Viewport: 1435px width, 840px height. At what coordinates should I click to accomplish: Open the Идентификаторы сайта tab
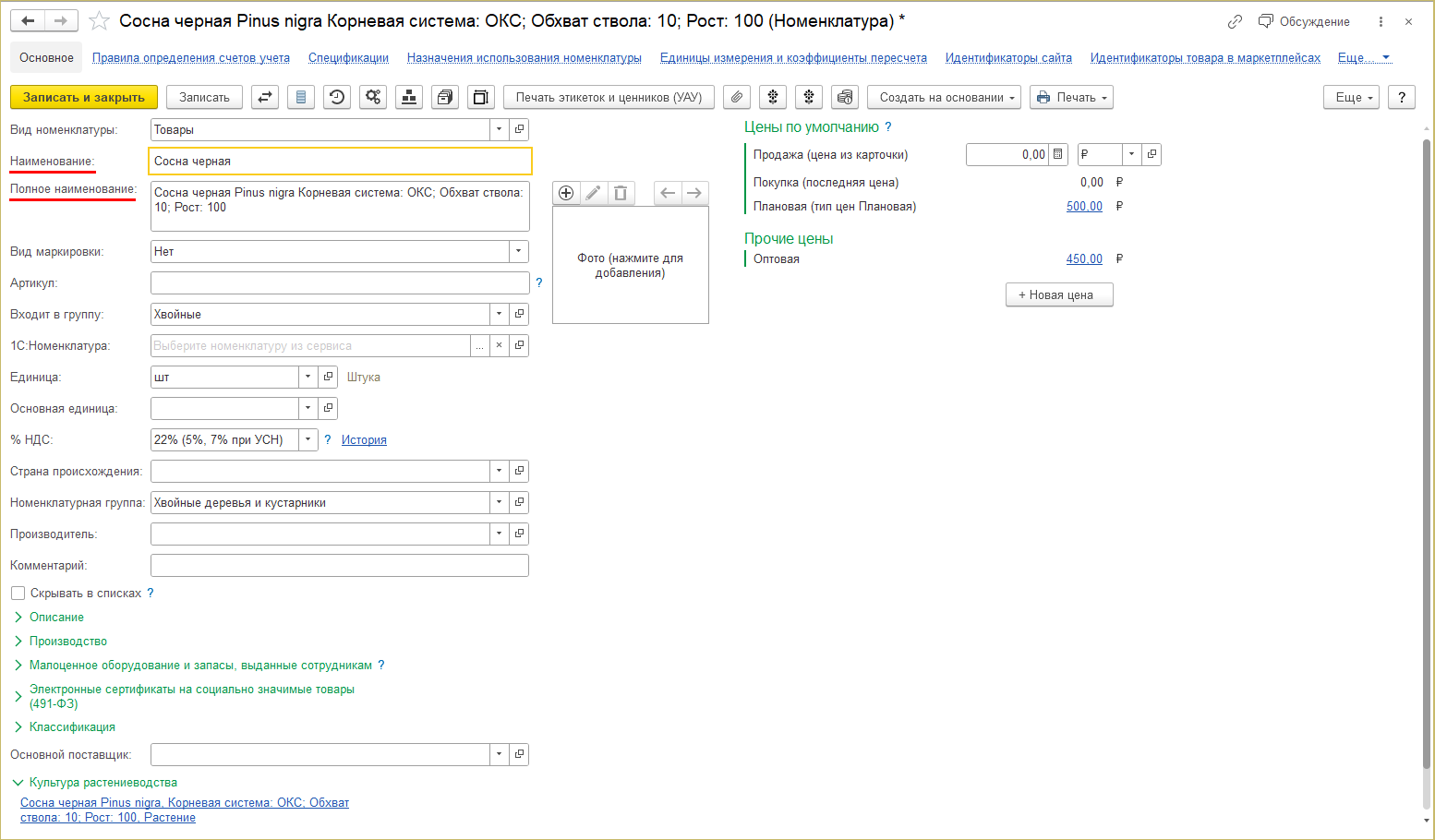[1008, 58]
